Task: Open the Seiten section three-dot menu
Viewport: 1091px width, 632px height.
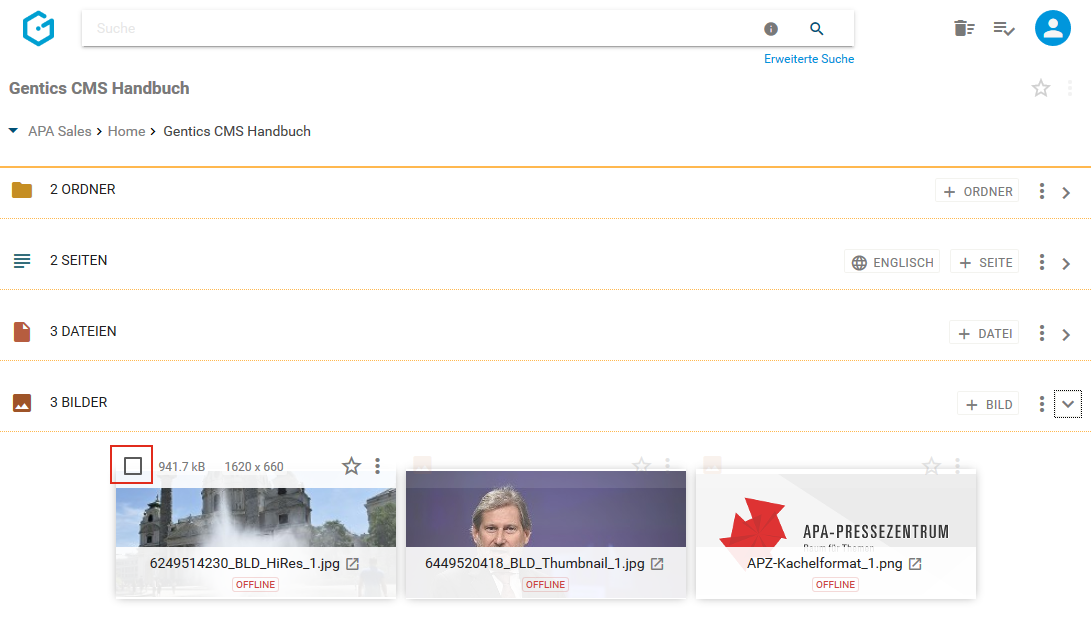Action: (1042, 262)
